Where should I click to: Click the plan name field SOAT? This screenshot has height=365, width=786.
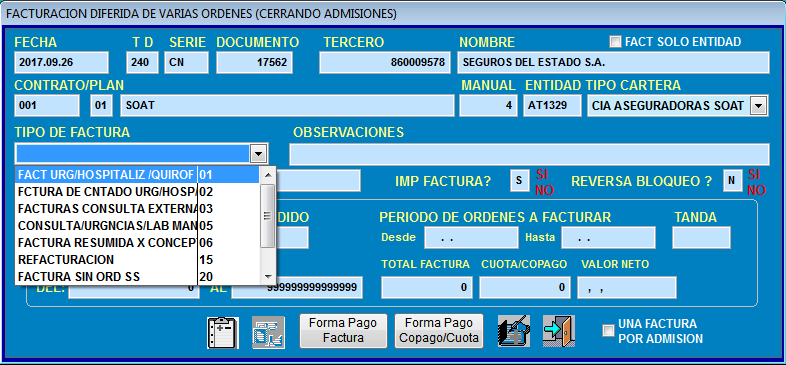(288, 106)
